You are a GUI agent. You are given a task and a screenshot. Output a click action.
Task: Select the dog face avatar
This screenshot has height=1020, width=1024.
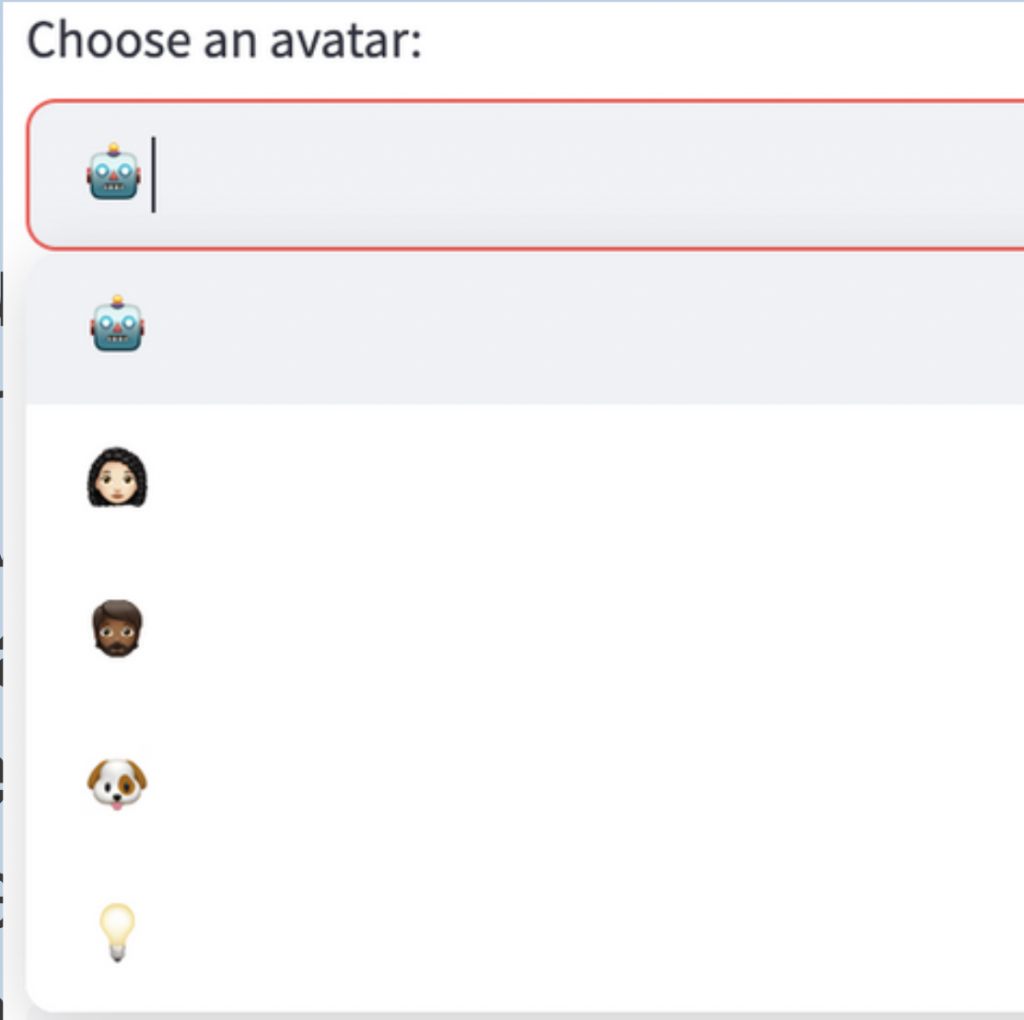(117, 784)
